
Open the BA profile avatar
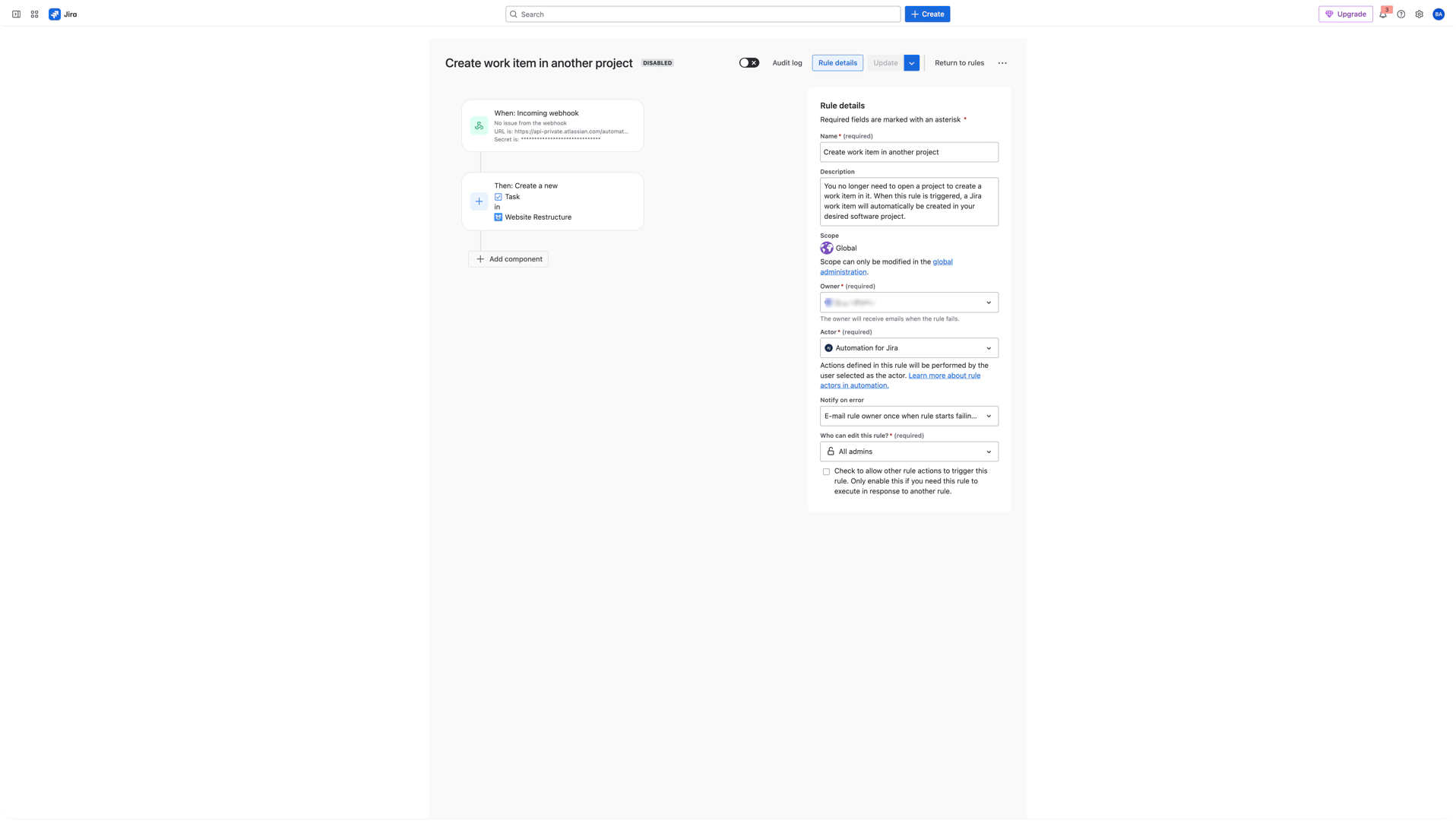point(1438,14)
